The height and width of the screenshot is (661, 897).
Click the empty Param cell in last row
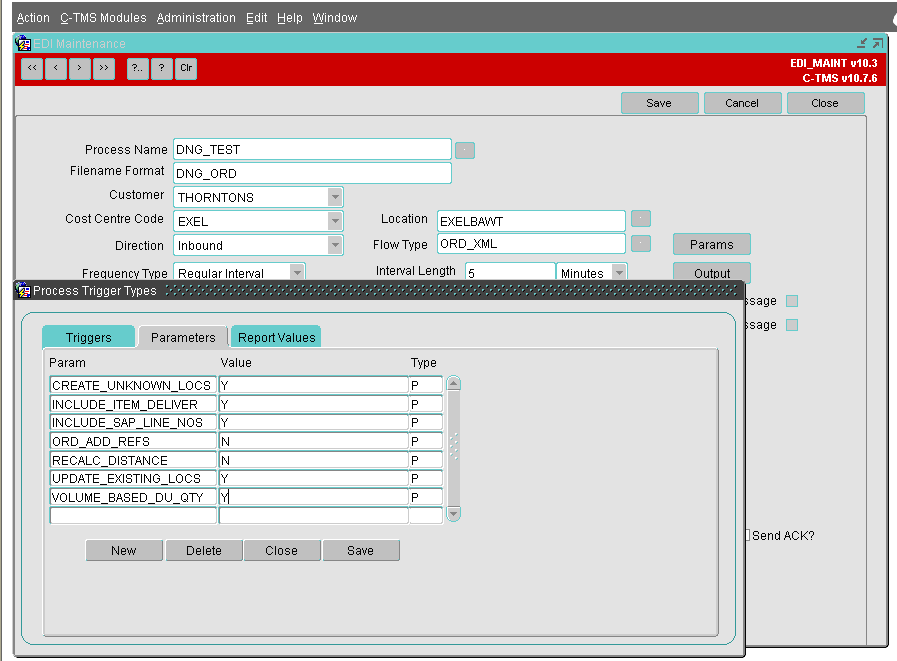pos(133,516)
